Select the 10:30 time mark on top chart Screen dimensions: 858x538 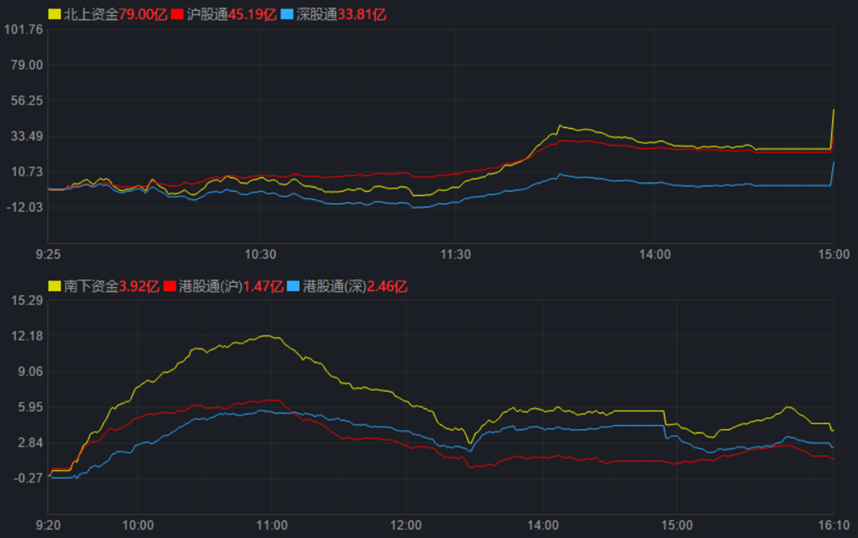click(x=259, y=255)
